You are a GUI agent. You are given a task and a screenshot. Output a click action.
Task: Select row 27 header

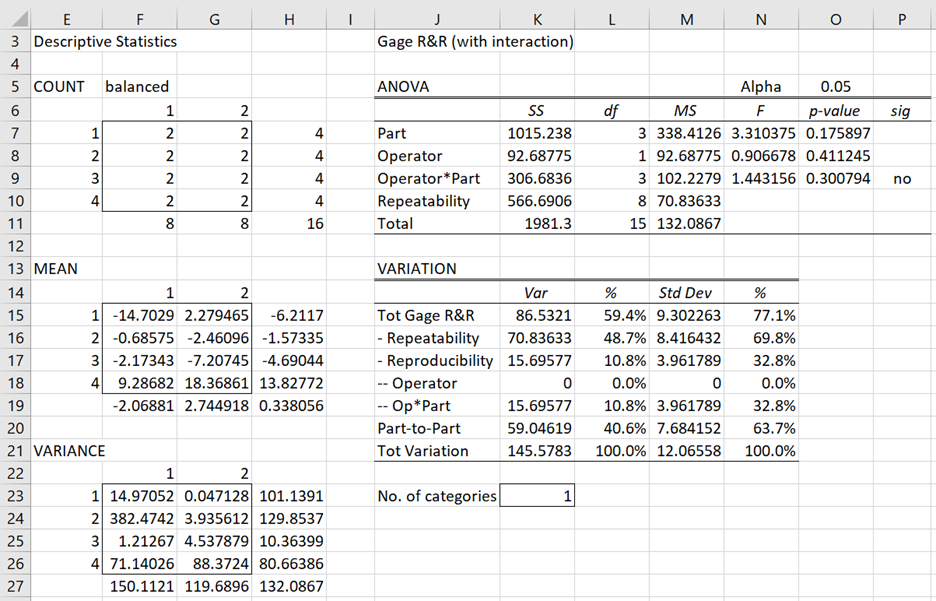tap(15, 586)
